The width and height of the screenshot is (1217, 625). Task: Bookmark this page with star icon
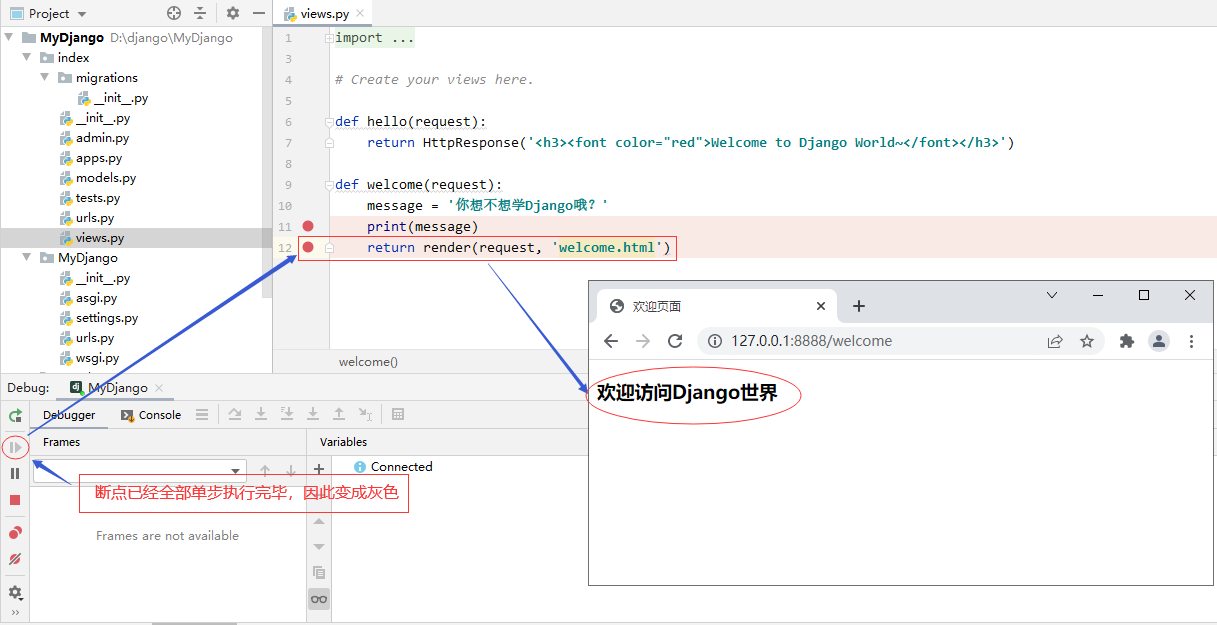pos(1087,341)
